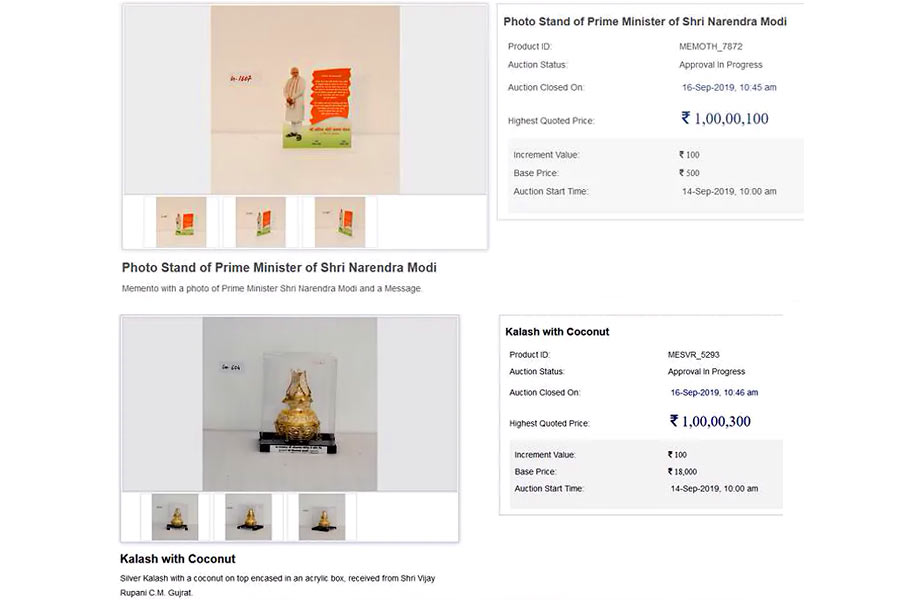This screenshot has width=900, height=600.
Task: Open main image of golden Kalash
Action: (290, 404)
